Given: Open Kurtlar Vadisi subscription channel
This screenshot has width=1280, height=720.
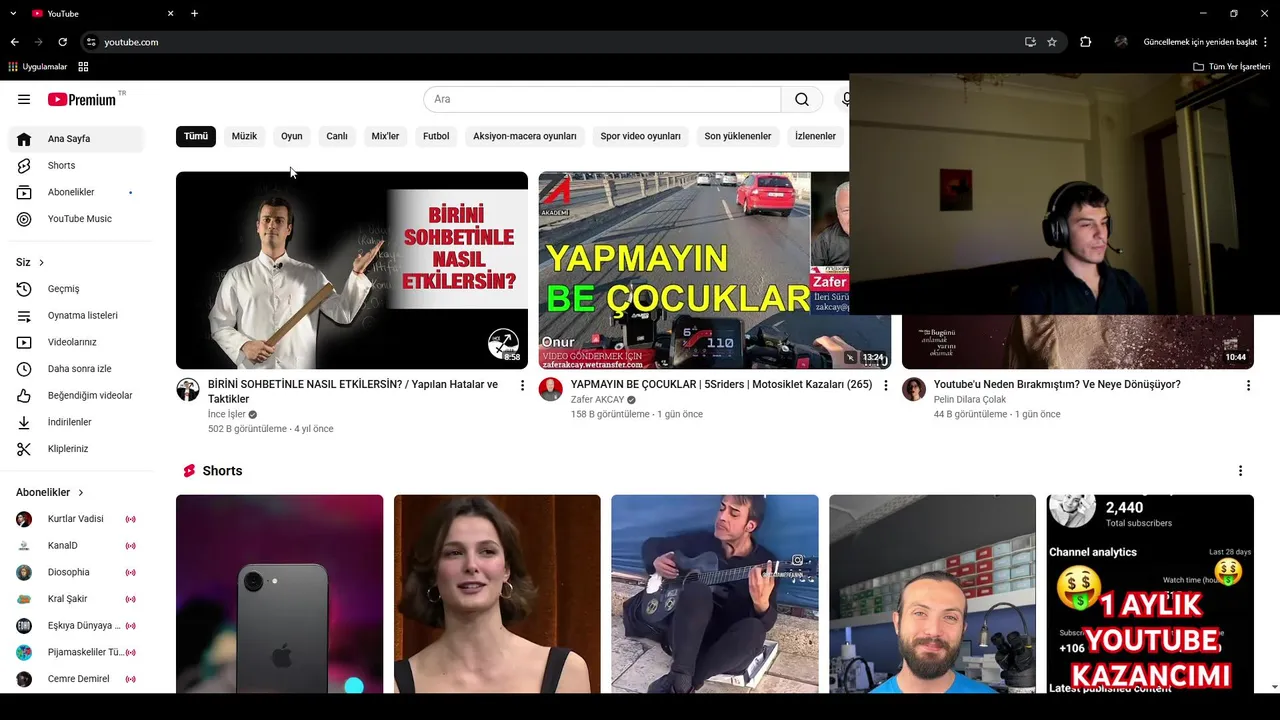Looking at the screenshot, I should coord(76,519).
